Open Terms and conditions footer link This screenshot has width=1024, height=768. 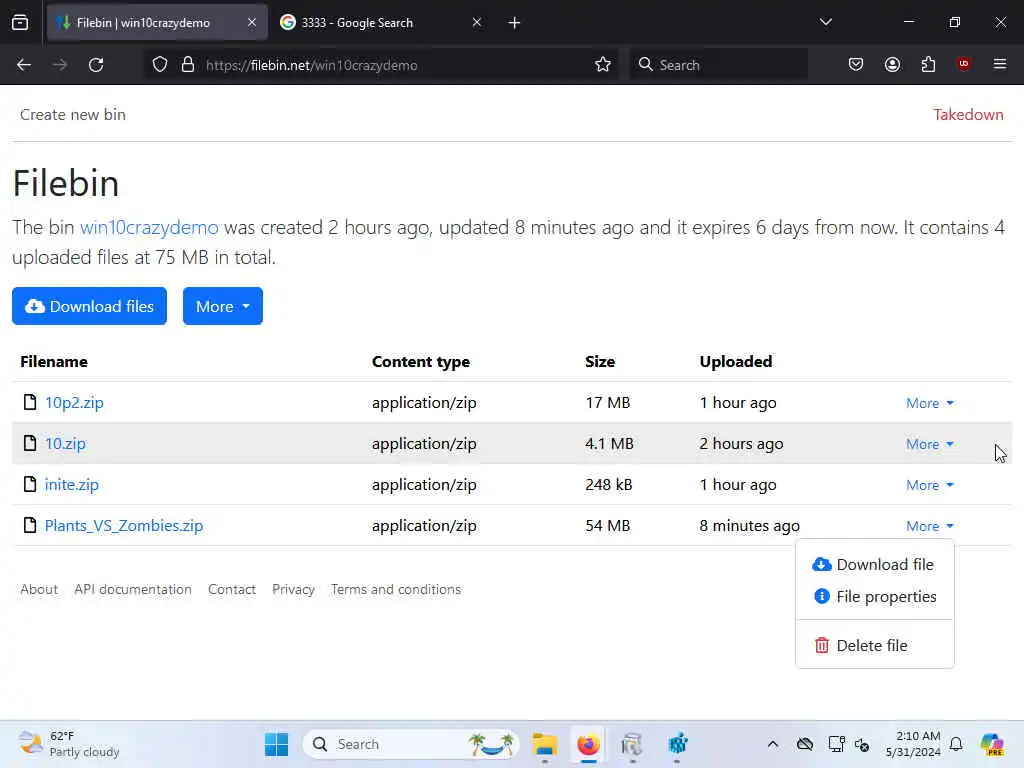tap(396, 589)
